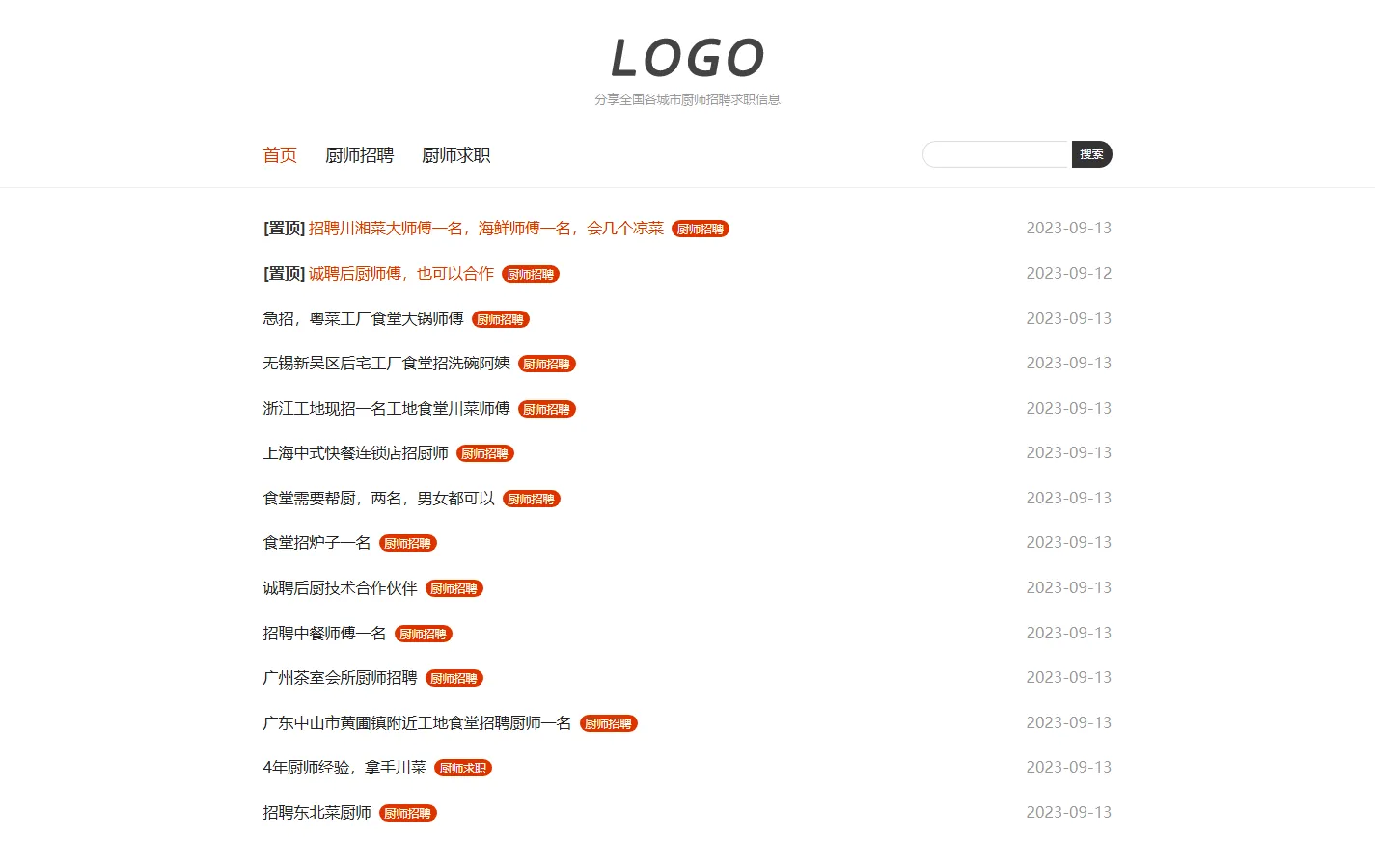This screenshot has height=868, width=1375.
Task: Open pinned post 招聘川湘菜大师傅一名
Action: pos(486,229)
